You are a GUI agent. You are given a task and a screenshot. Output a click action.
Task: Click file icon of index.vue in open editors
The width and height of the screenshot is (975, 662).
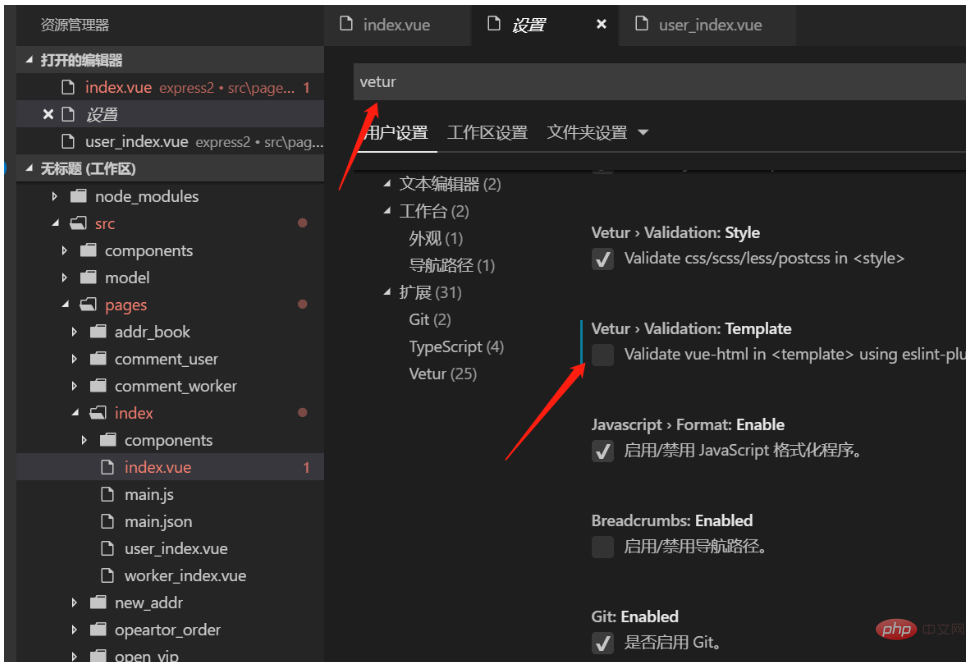68,87
